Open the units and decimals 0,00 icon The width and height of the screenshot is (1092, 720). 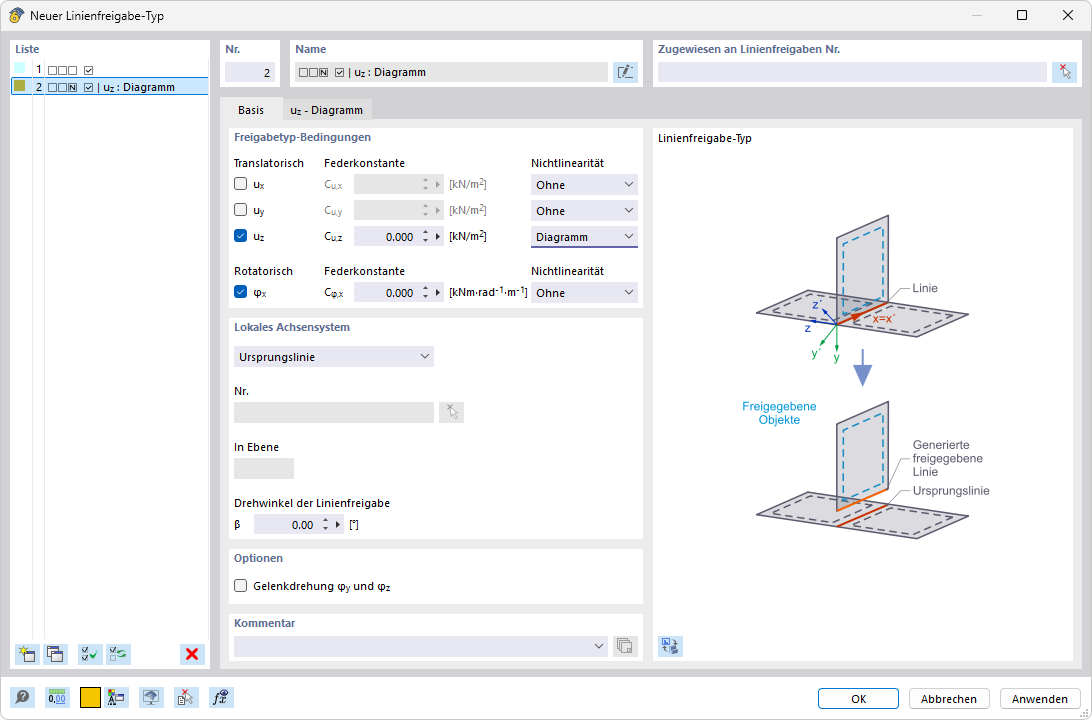coord(57,698)
